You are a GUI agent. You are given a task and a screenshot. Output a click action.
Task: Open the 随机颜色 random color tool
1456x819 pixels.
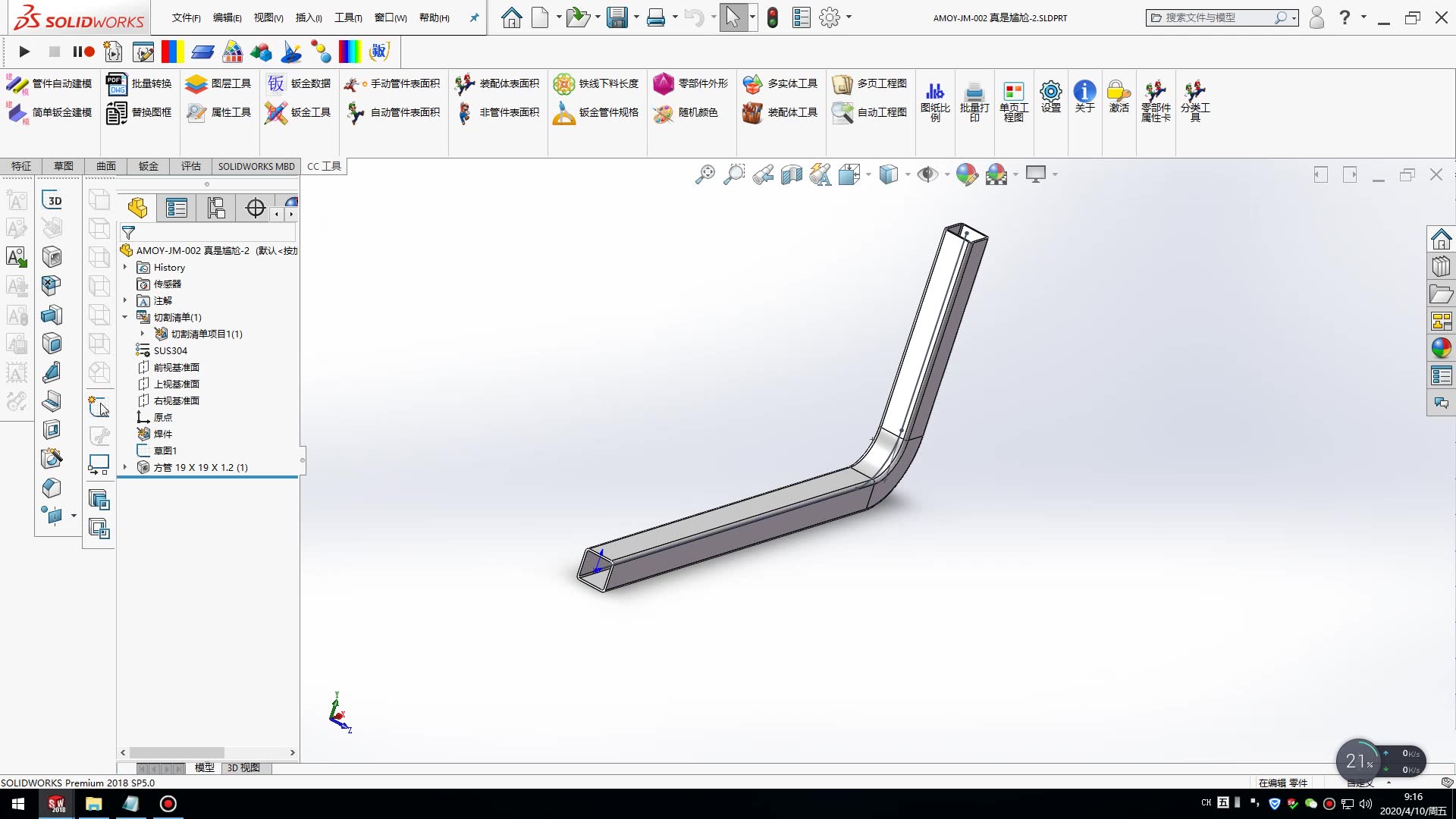point(686,113)
